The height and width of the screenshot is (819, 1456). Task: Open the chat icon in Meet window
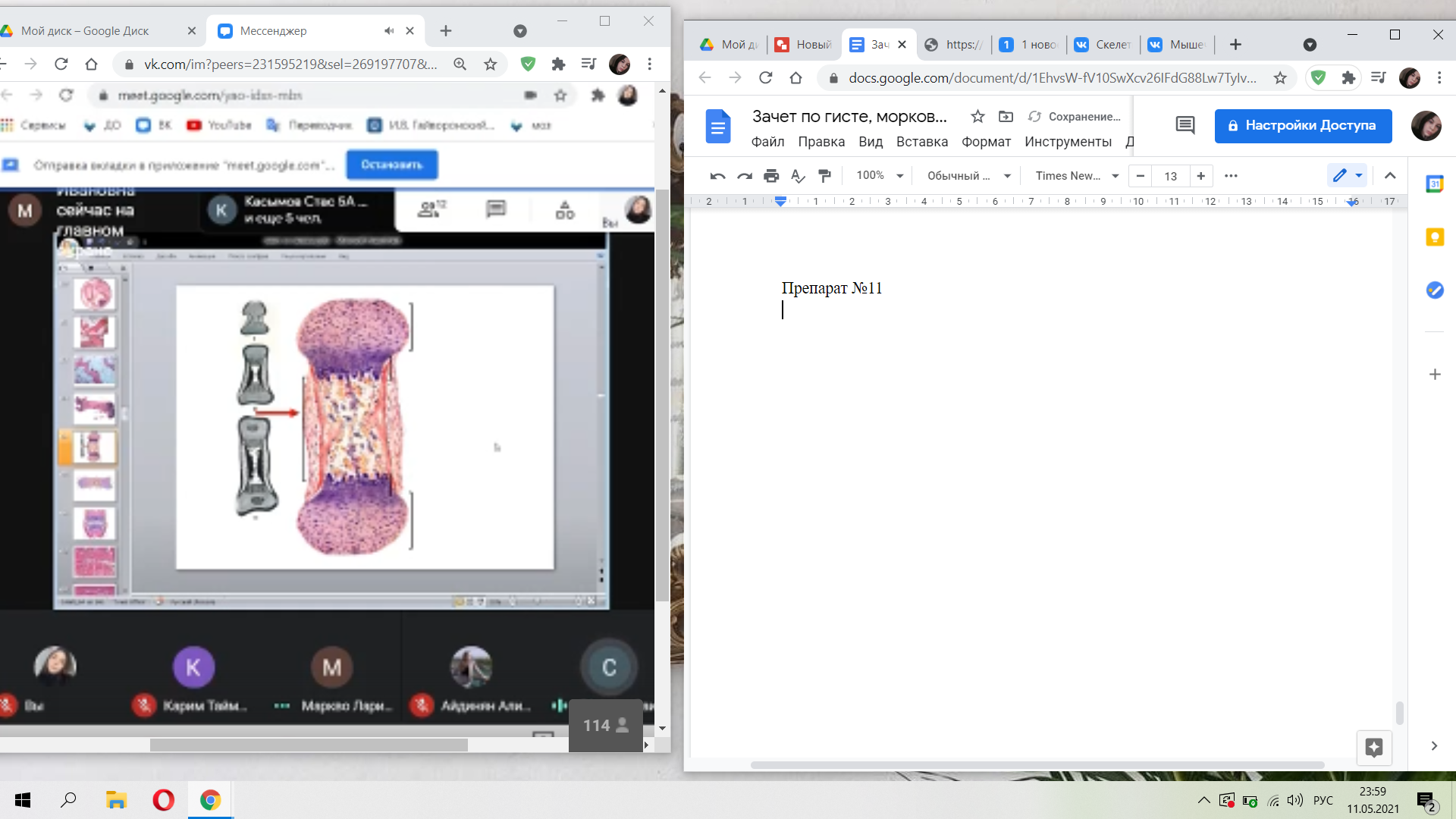(496, 209)
